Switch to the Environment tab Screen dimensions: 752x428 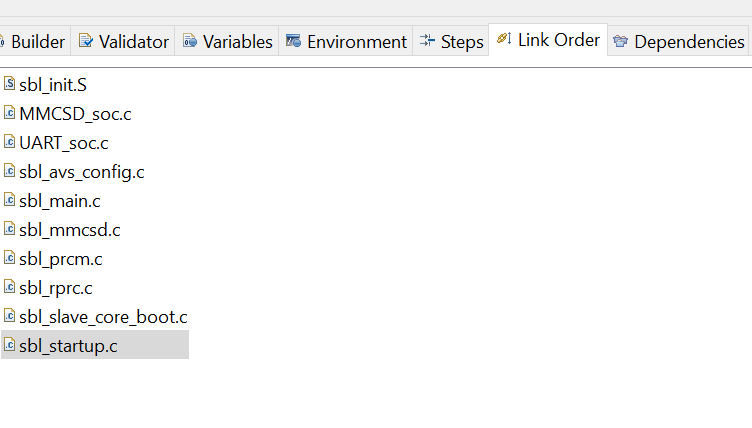pyautogui.click(x=346, y=42)
